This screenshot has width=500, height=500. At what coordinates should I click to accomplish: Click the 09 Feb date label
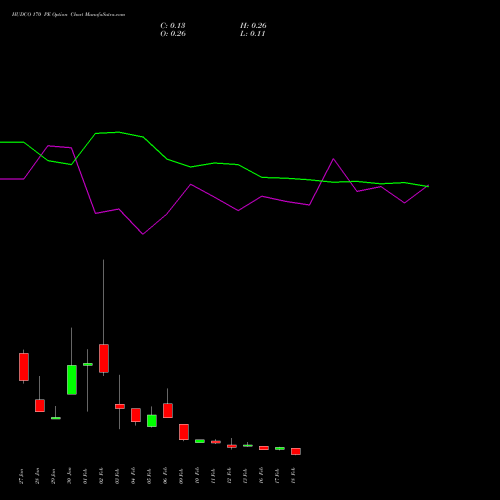click(182, 476)
